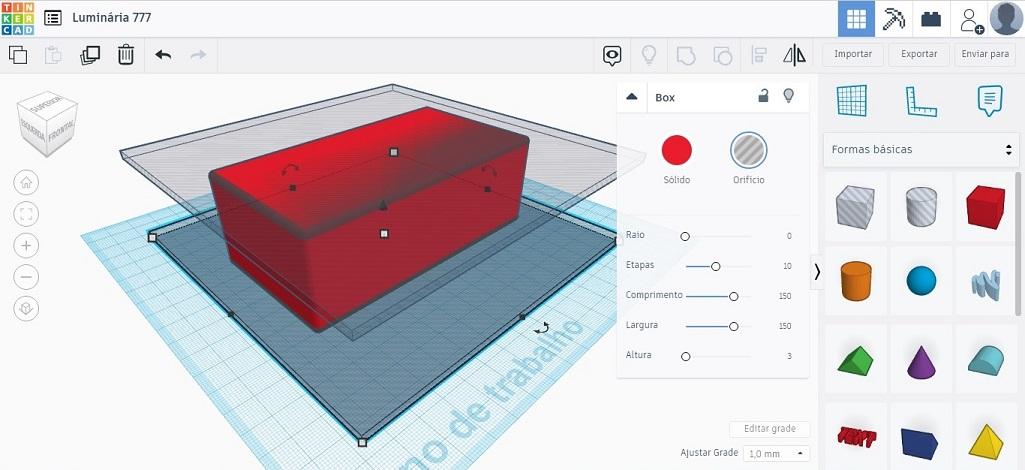
Task: Select the orange Cylinder shape
Action: point(856,280)
